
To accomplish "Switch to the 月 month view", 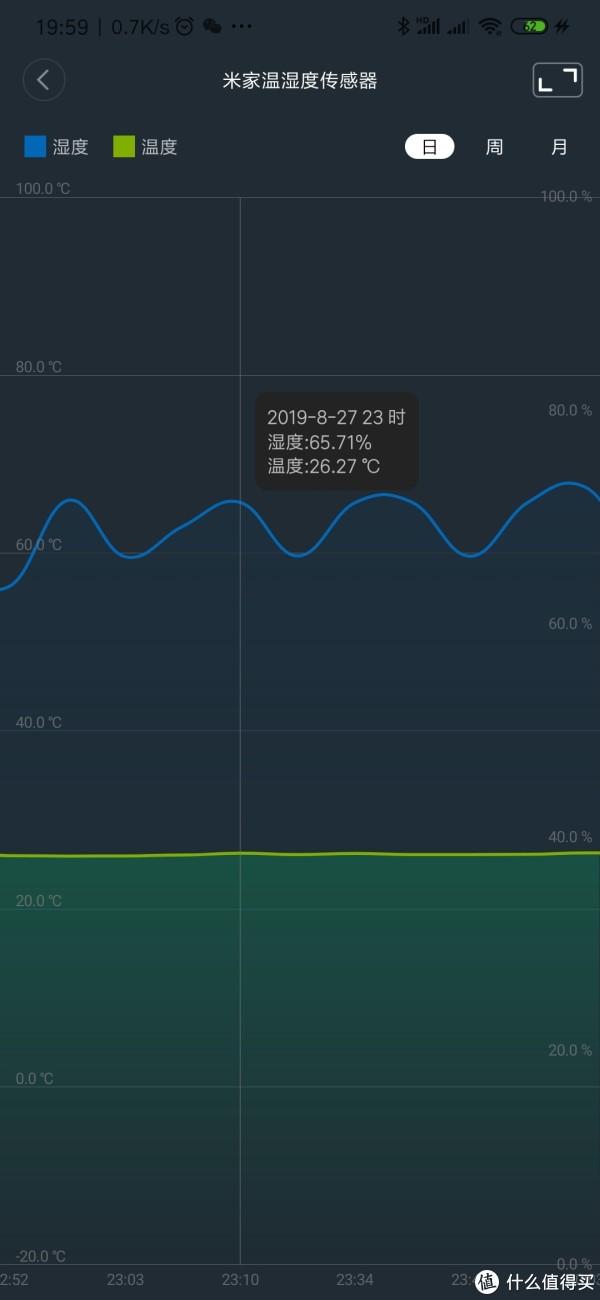I will pyautogui.click(x=559, y=147).
